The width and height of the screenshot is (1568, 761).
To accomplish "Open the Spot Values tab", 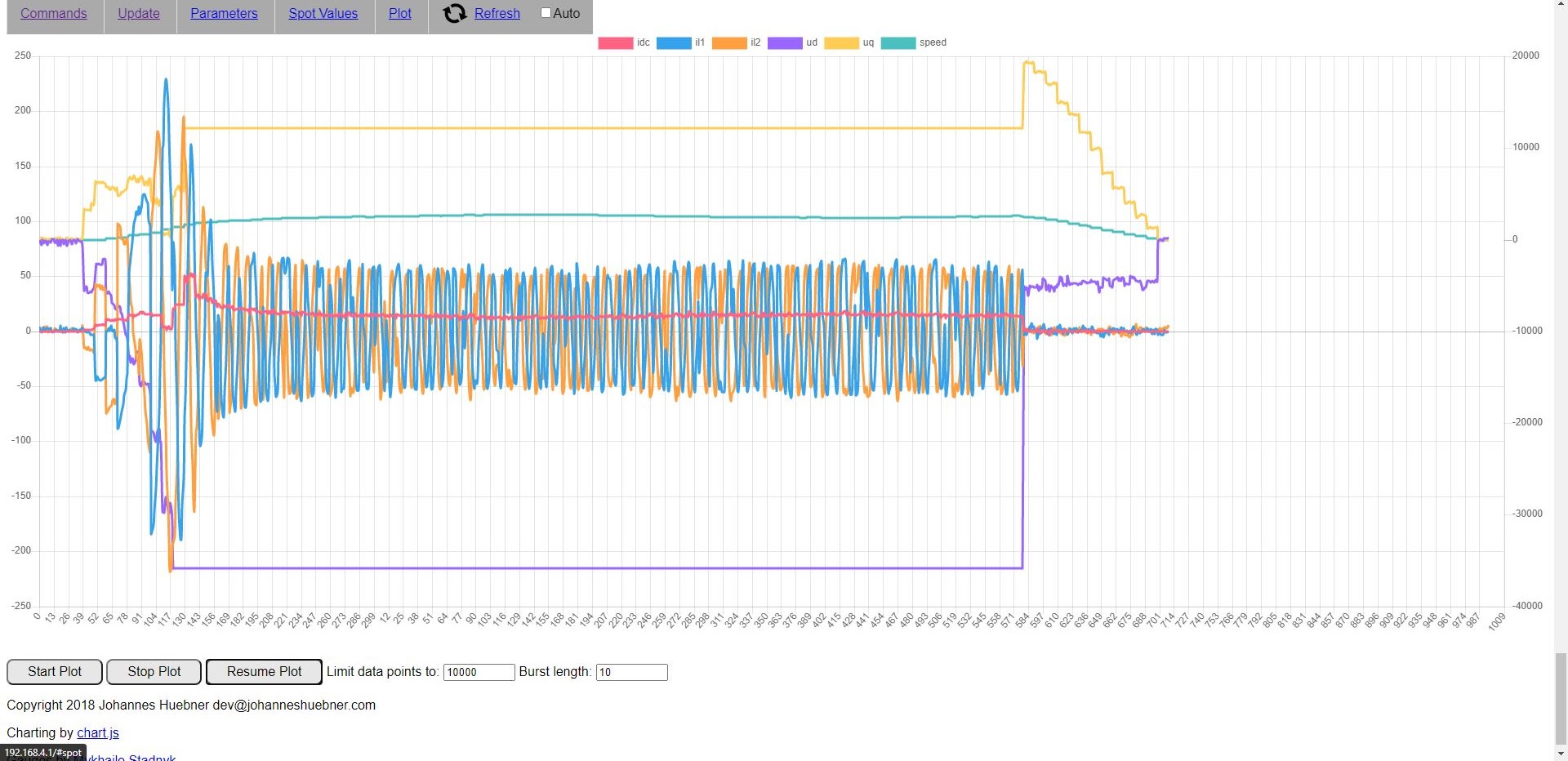I will [x=323, y=14].
